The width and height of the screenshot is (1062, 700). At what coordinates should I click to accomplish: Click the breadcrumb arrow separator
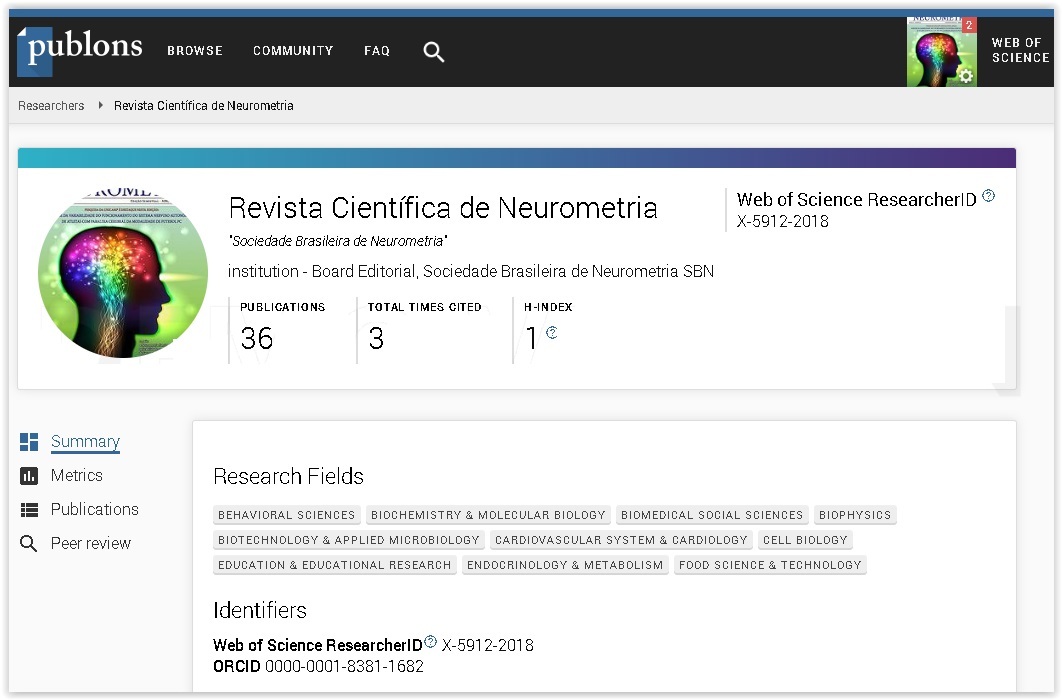[x=100, y=105]
